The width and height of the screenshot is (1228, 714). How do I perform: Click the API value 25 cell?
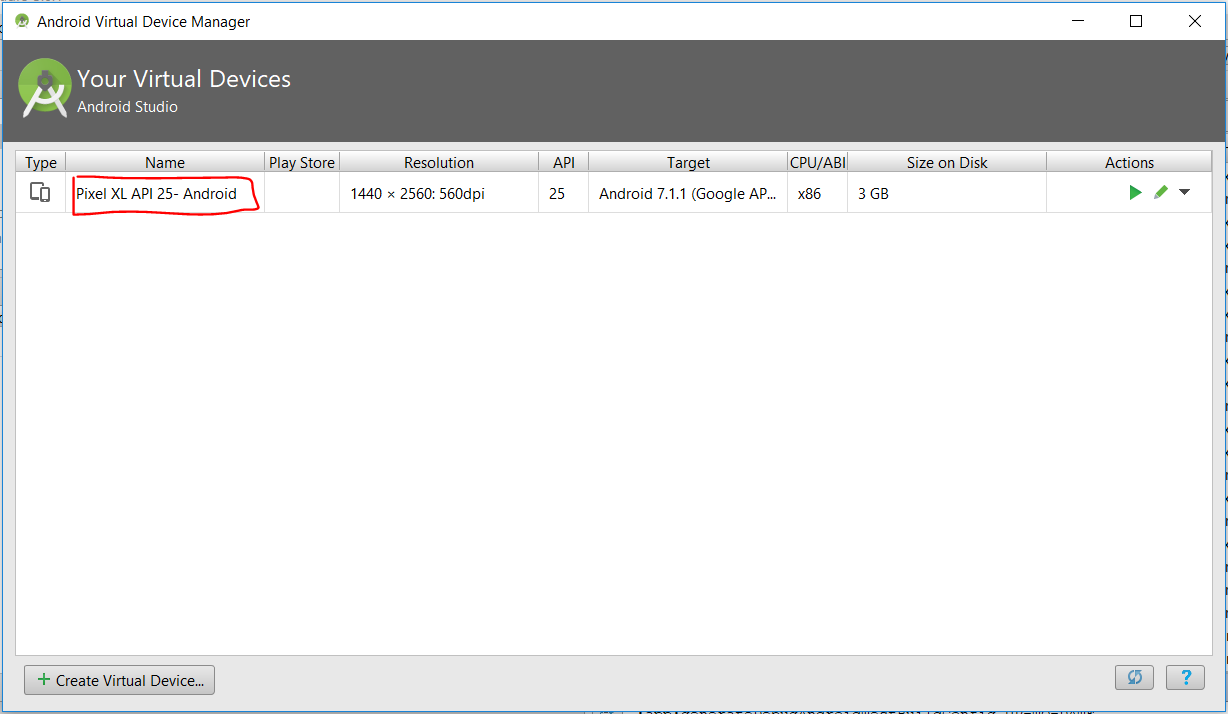564,193
